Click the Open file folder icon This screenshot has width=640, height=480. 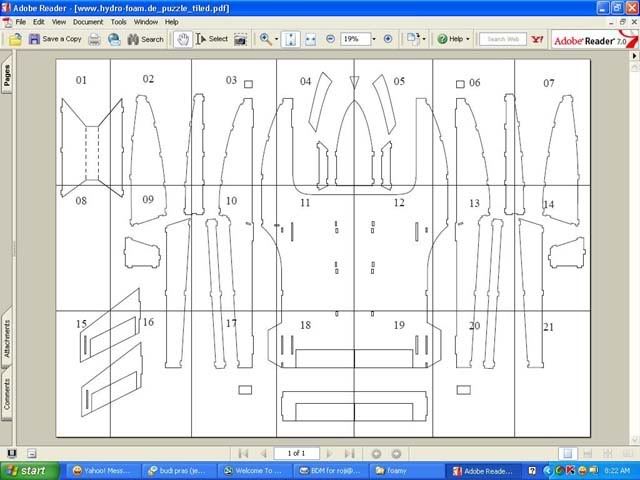tap(15, 39)
